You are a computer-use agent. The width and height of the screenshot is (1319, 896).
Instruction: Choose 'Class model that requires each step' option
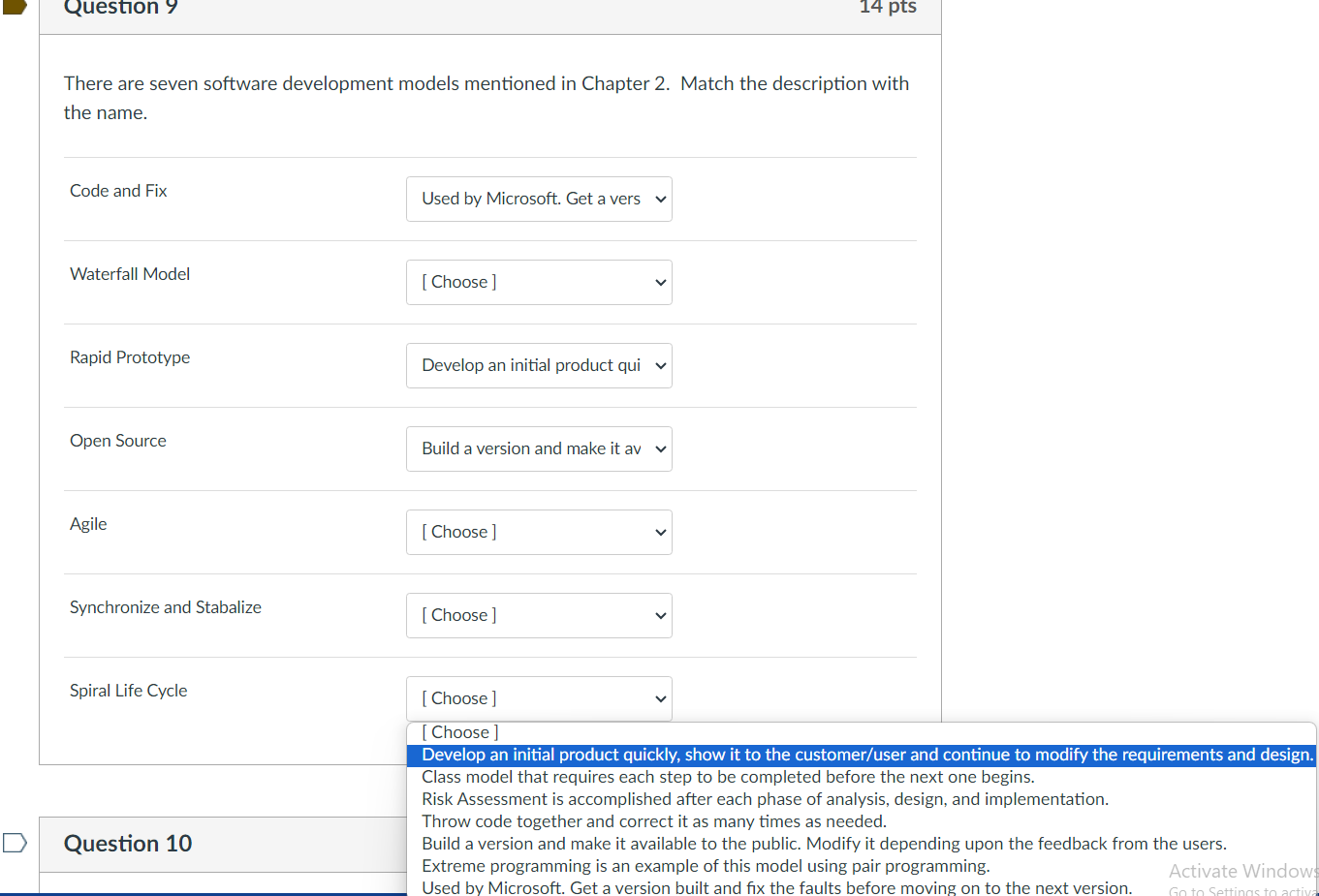pos(862,777)
